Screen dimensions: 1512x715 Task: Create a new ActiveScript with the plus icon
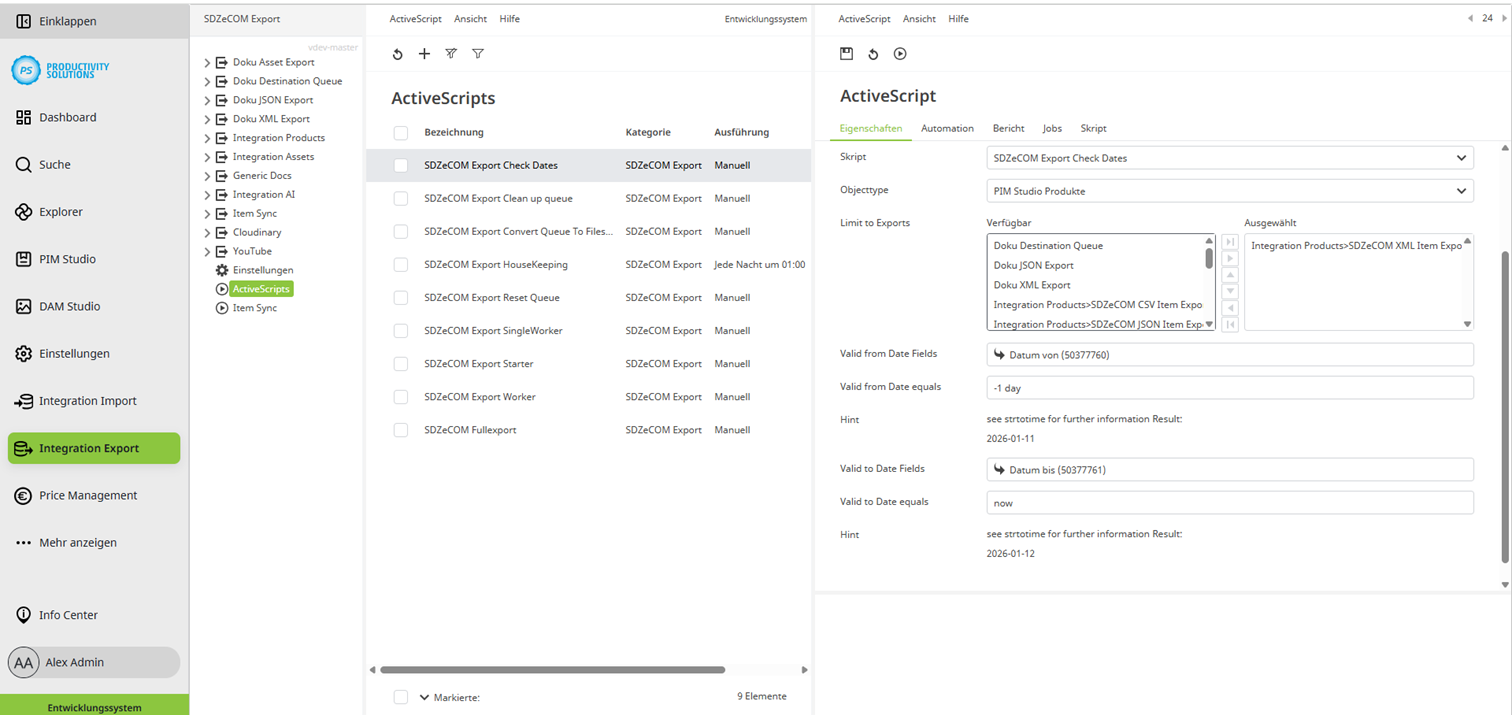[424, 54]
